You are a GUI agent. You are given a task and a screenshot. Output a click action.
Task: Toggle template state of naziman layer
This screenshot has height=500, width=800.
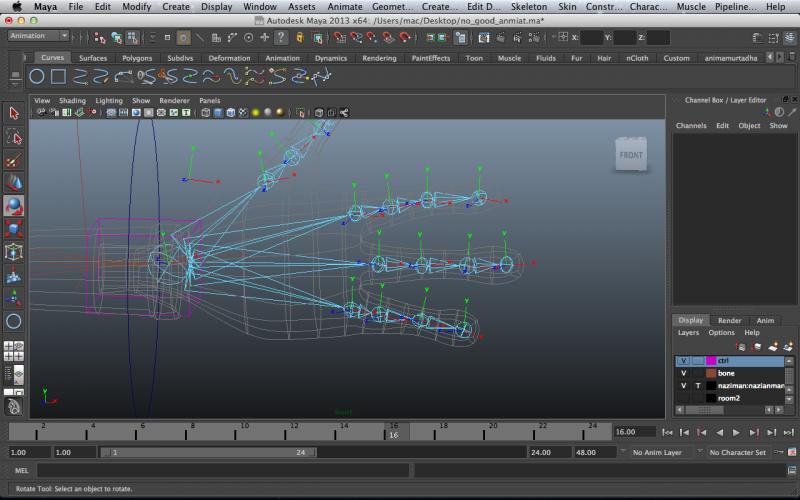pyautogui.click(x=697, y=385)
